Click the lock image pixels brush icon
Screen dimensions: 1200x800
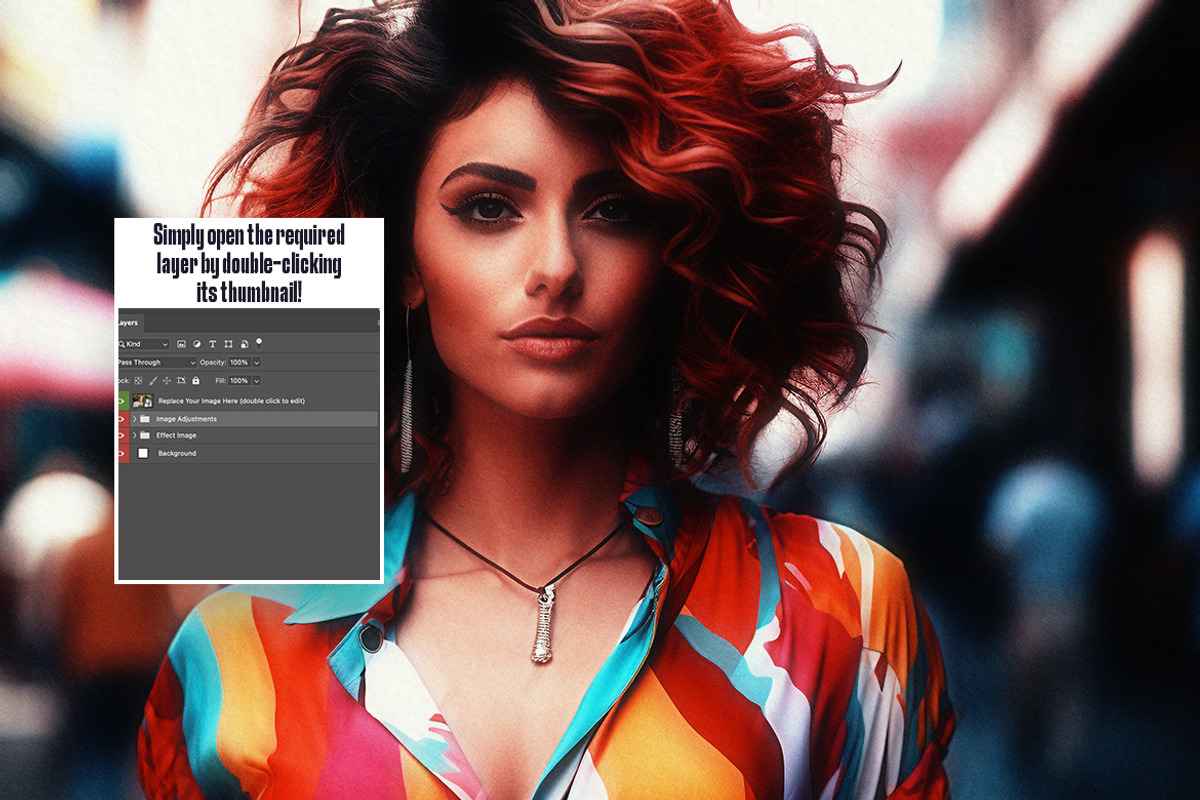tap(153, 381)
